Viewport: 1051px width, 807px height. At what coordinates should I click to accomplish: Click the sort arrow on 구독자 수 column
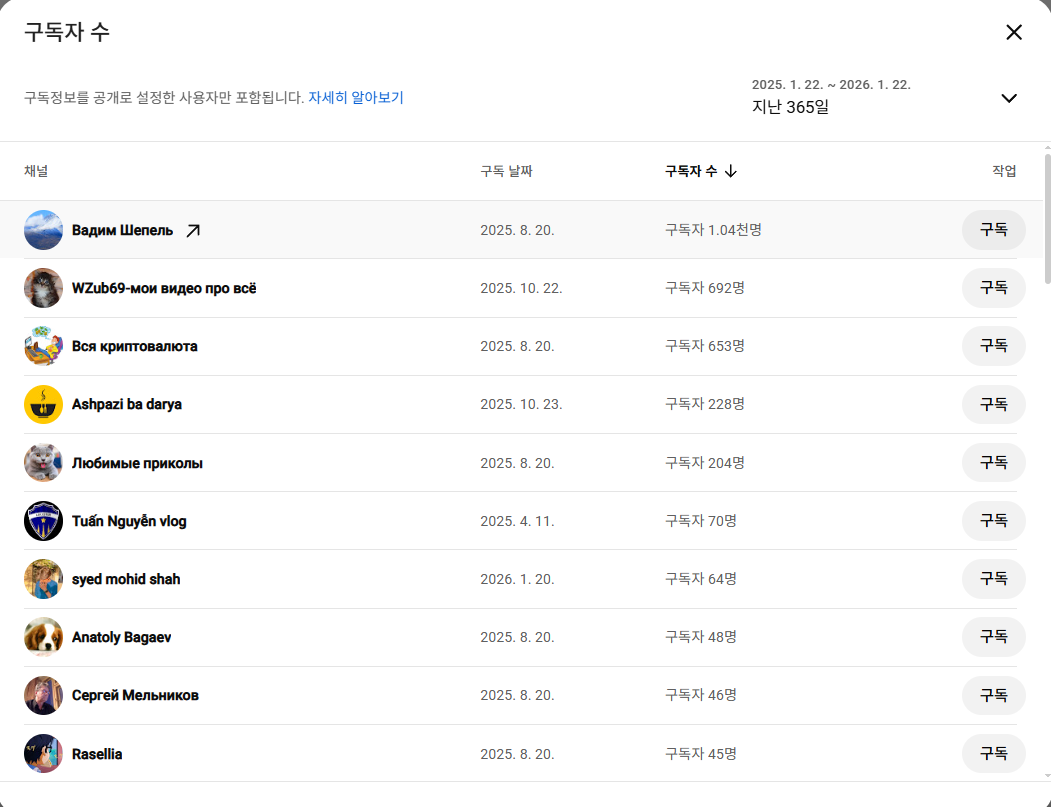[x=731, y=170]
